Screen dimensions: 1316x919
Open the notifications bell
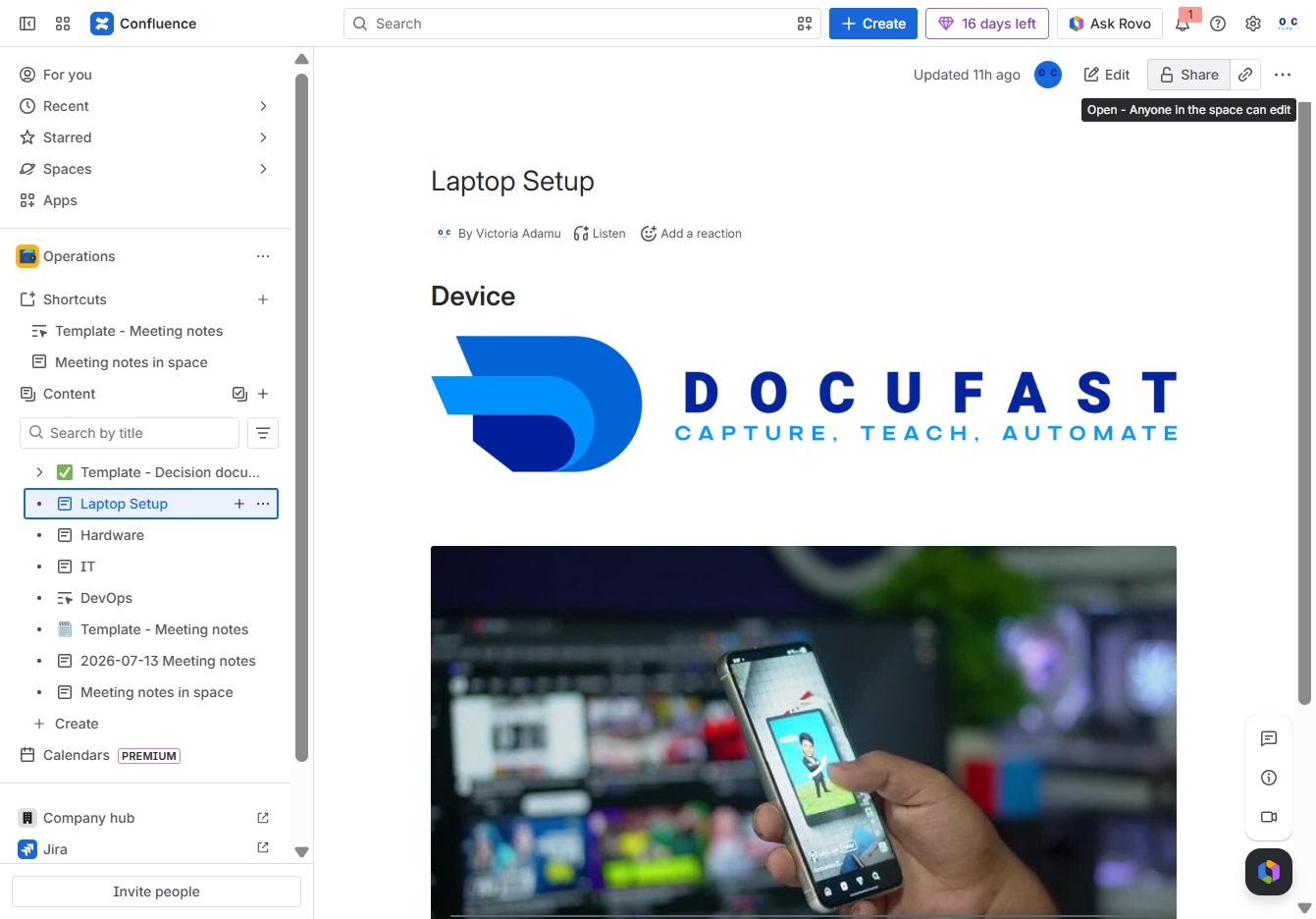1184,24
